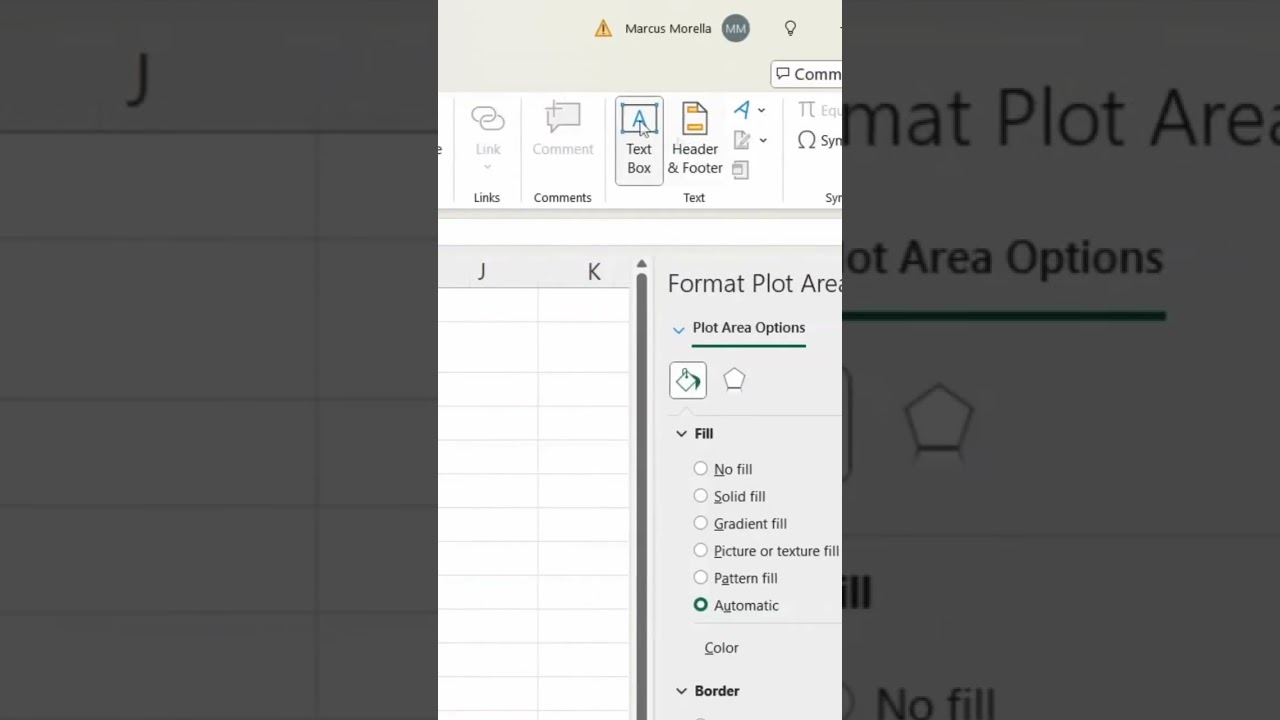Click the vertical scrollbar up arrow
This screenshot has width=1280, height=720.
click(642, 264)
